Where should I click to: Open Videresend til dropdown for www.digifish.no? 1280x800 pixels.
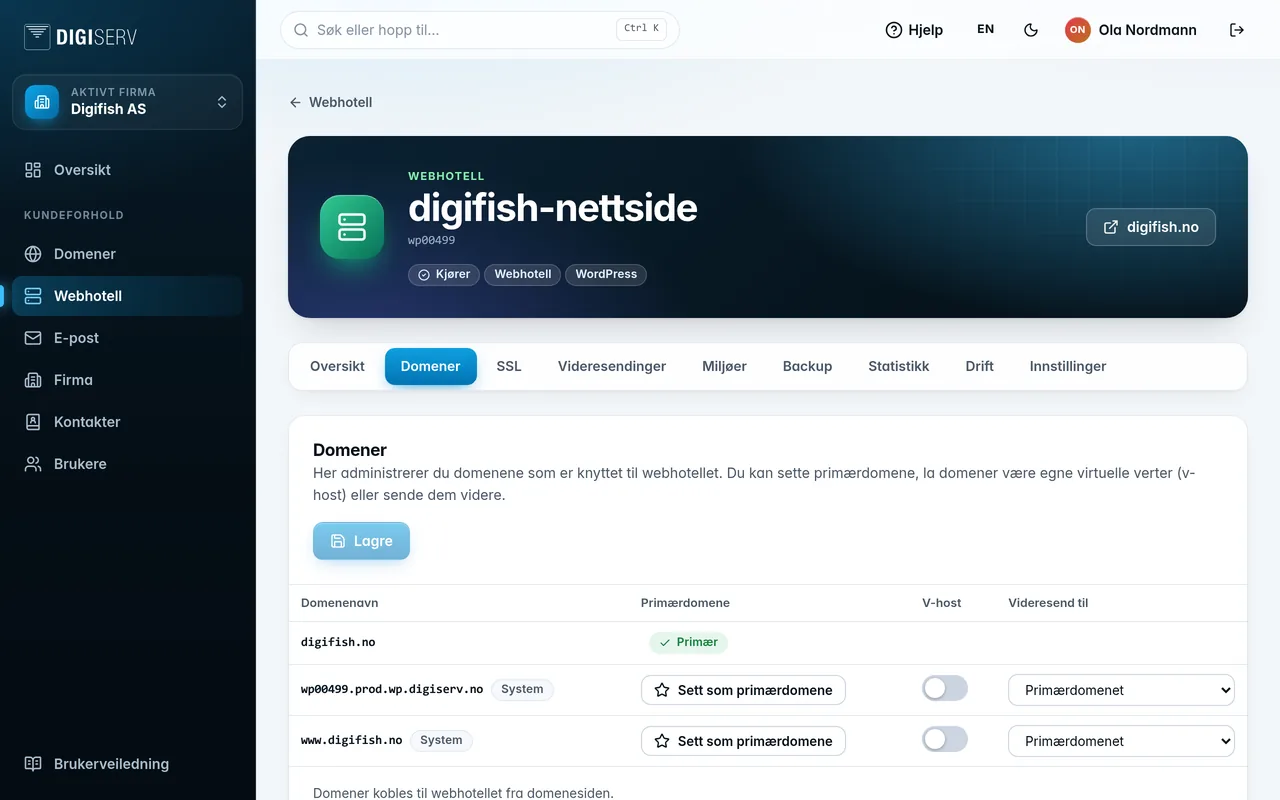[x=1121, y=741]
